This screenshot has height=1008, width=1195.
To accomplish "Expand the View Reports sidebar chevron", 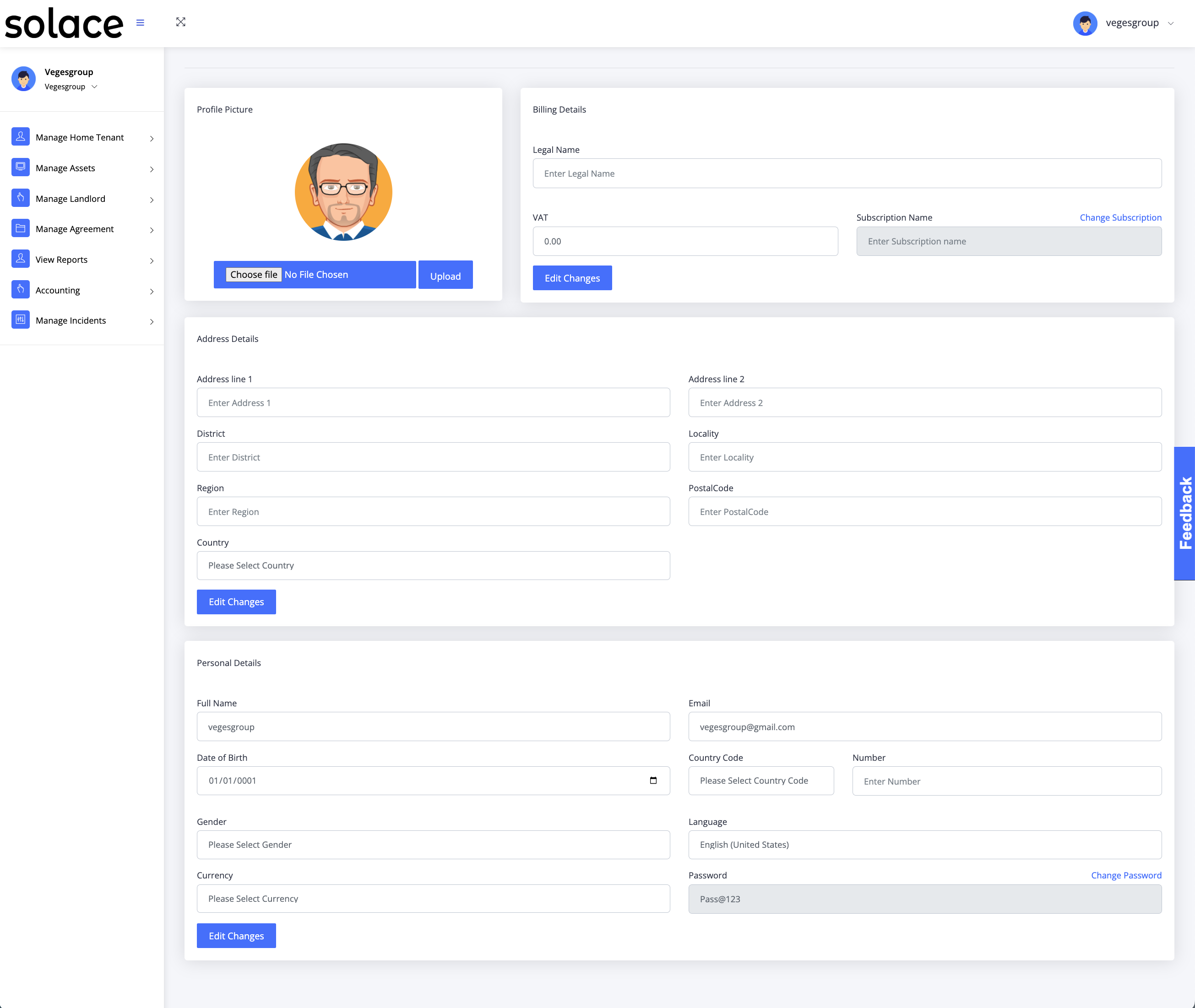I will [152, 260].
